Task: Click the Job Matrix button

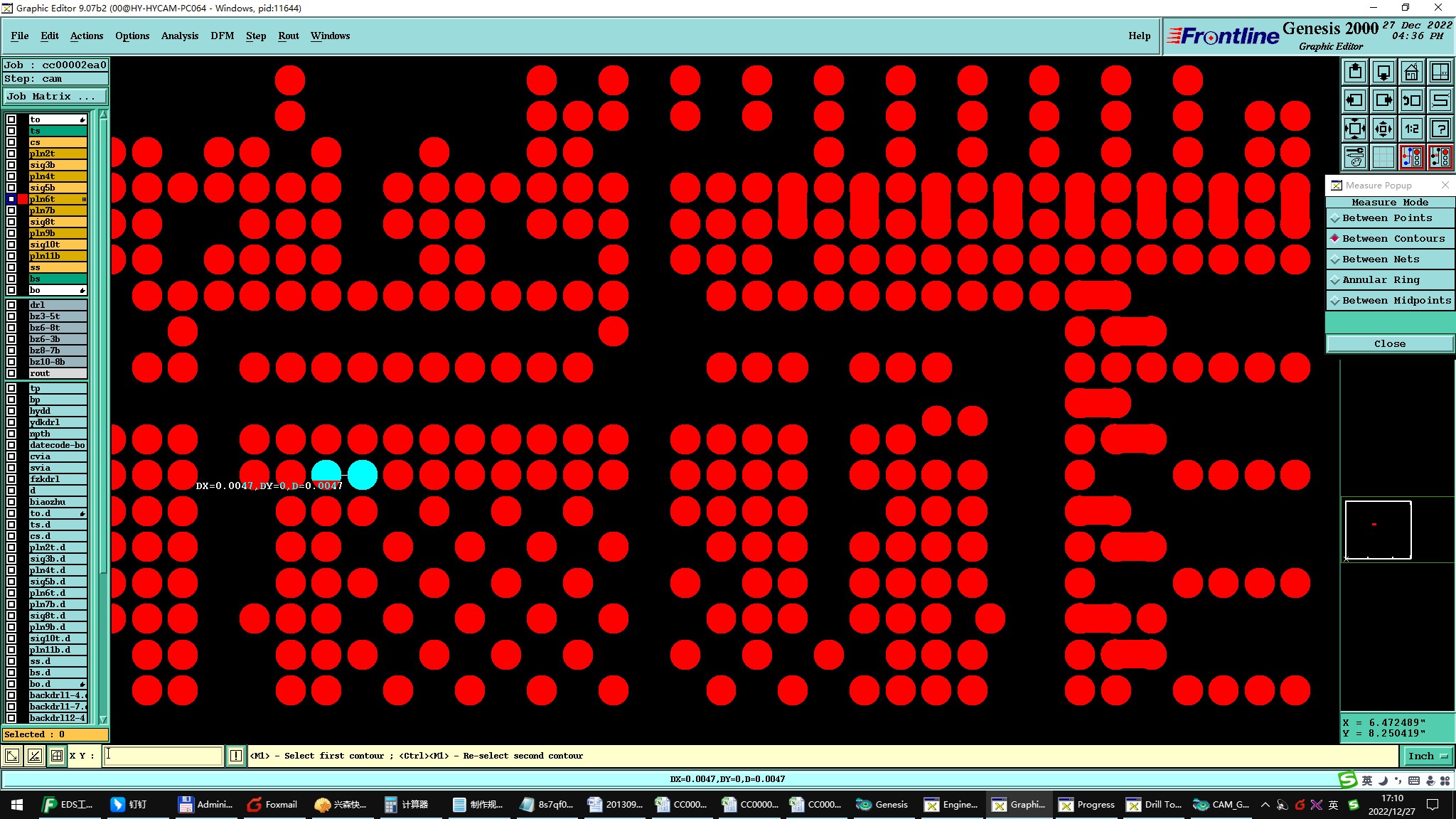Action: click(55, 97)
